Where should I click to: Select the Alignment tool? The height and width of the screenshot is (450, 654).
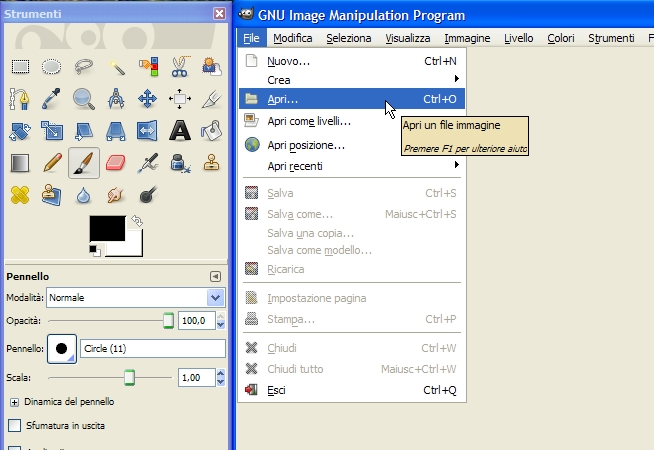pos(180,99)
